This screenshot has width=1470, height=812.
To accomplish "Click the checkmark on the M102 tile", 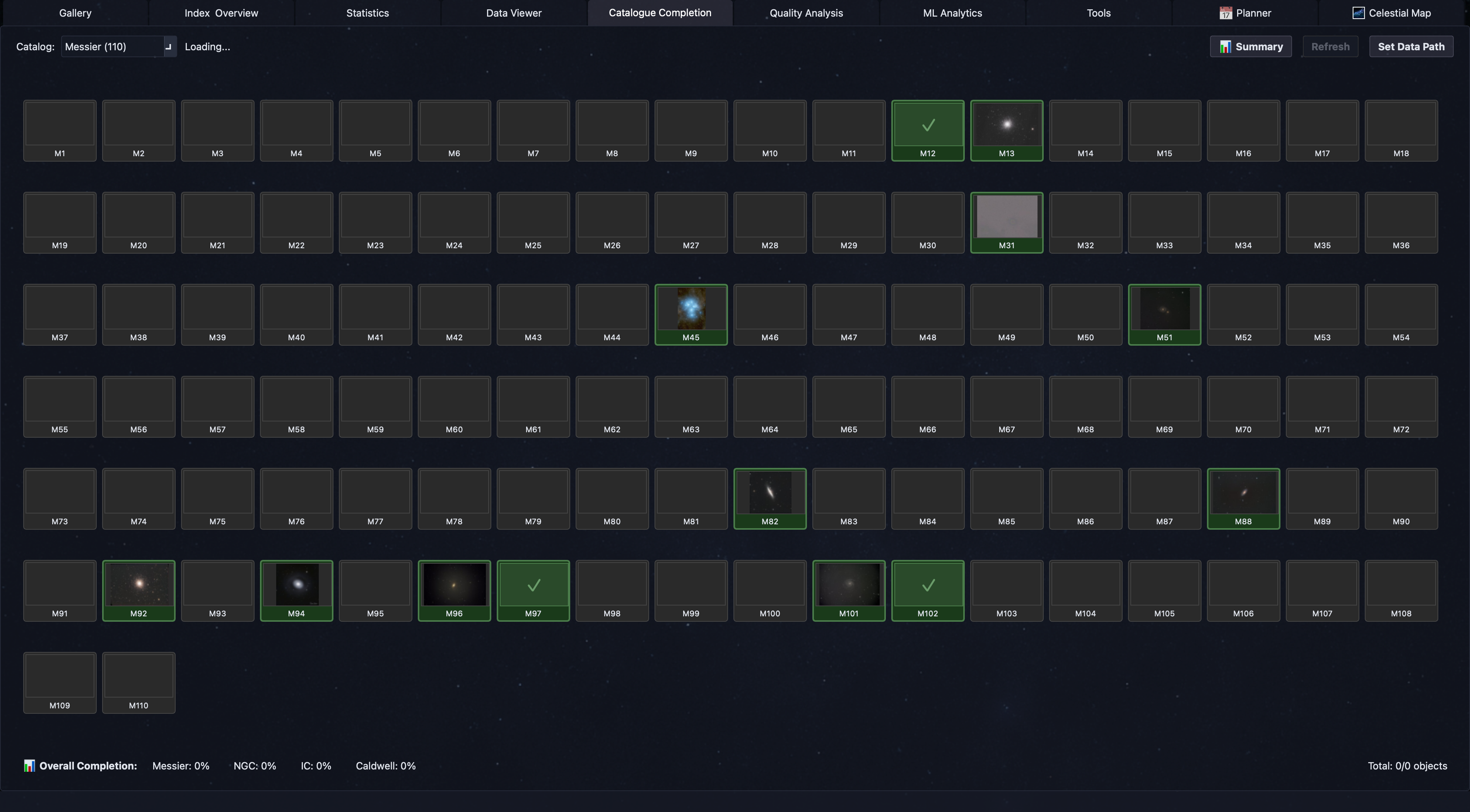I will click(x=928, y=585).
